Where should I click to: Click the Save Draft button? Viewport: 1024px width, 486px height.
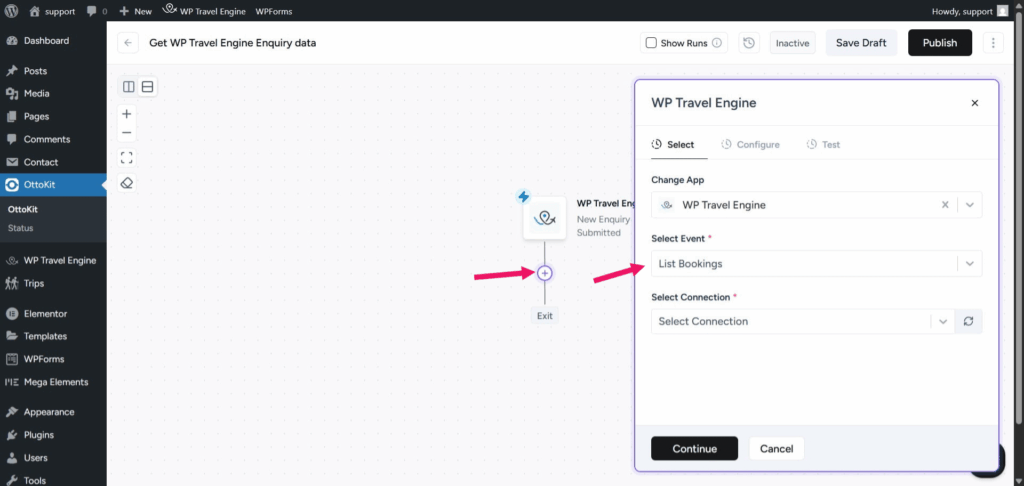click(861, 42)
